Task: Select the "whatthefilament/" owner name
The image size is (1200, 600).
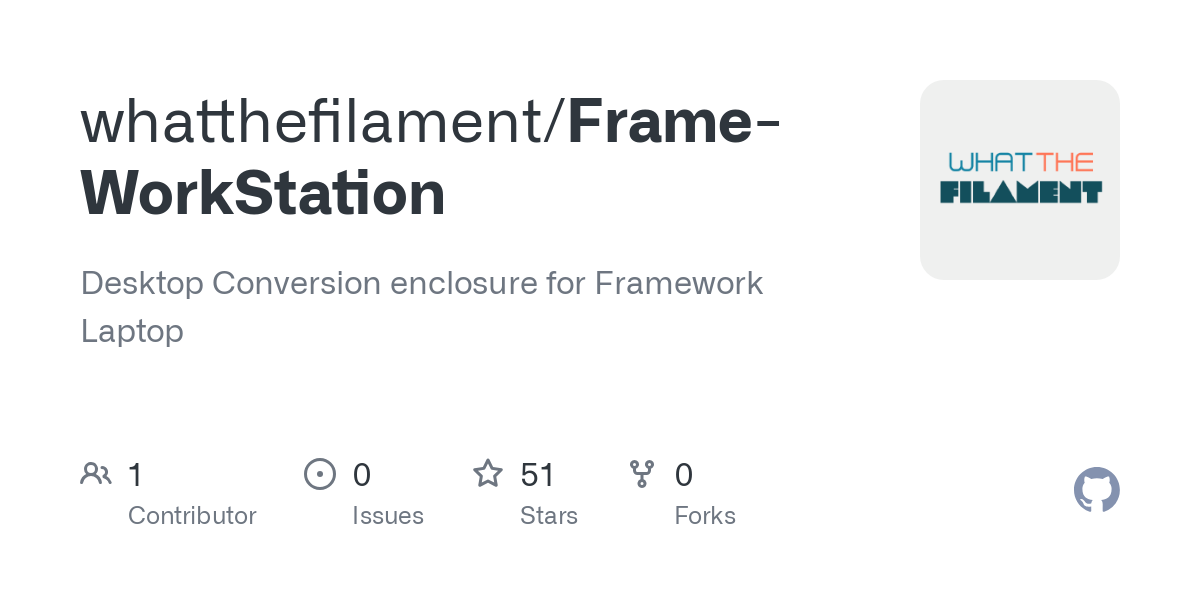Action: pyautogui.click(x=324, y=122)
